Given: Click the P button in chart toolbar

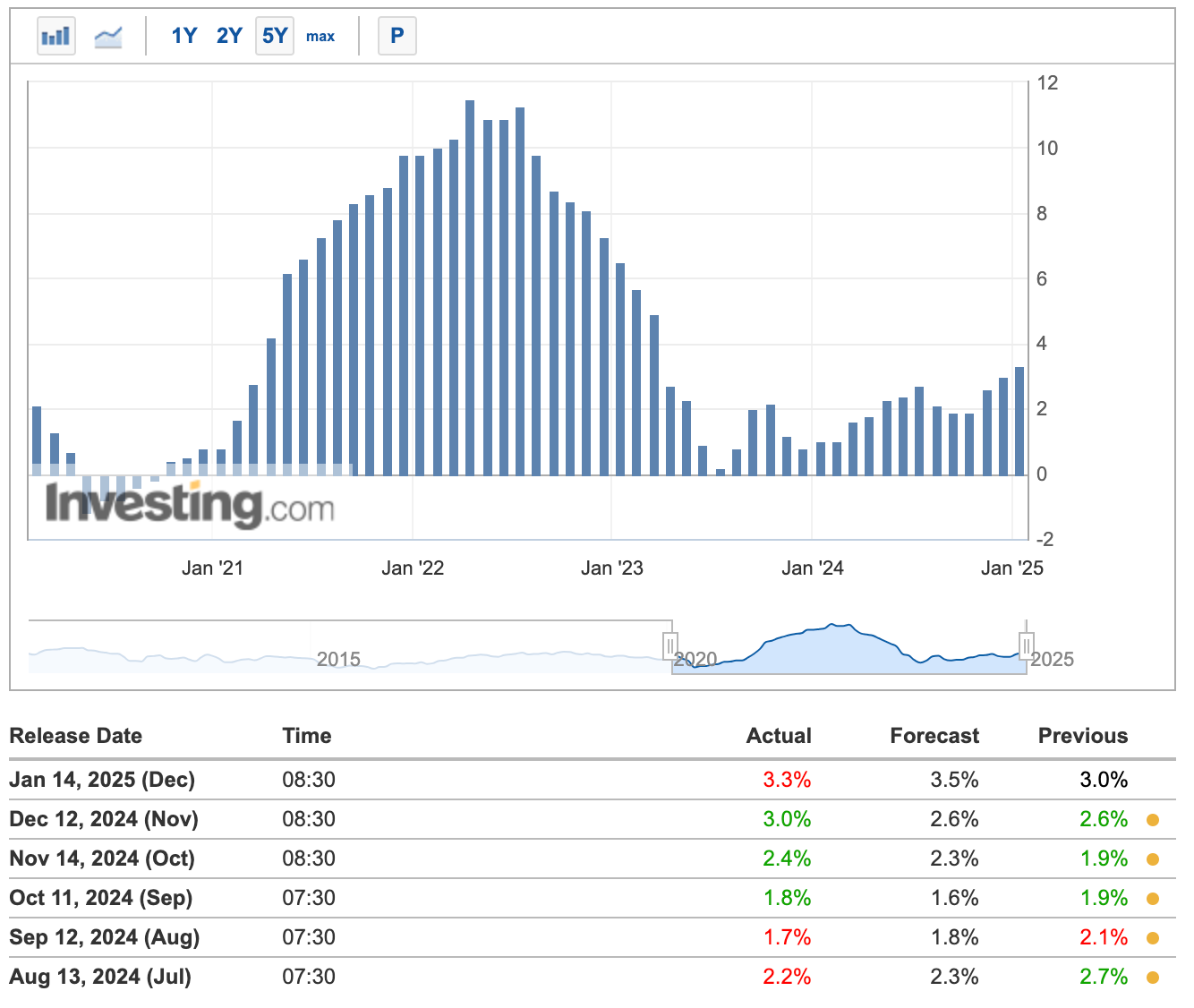Looking at the screenshot, I should tap(397, 36).
